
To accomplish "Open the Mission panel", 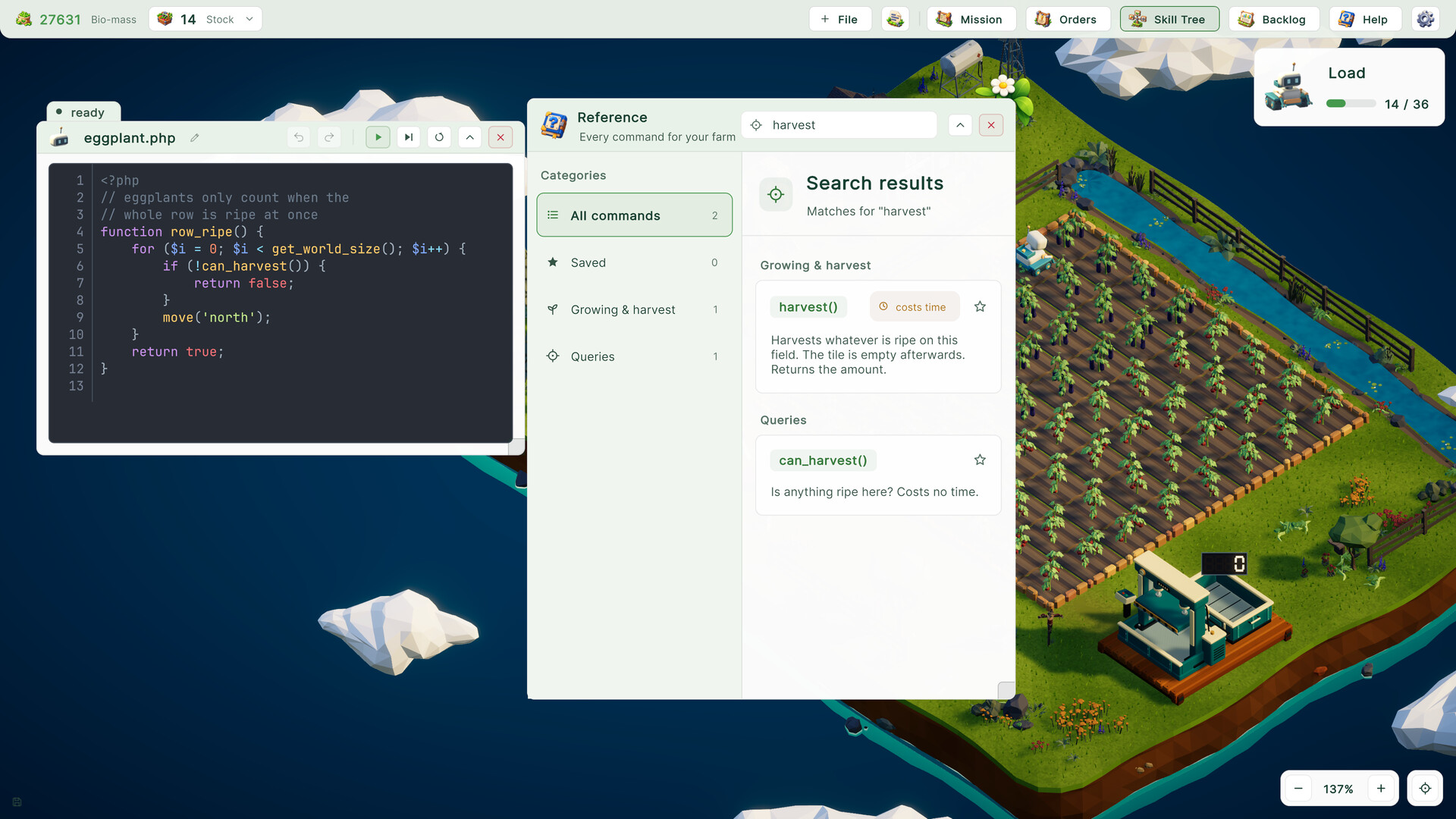I will click(971, 19).
